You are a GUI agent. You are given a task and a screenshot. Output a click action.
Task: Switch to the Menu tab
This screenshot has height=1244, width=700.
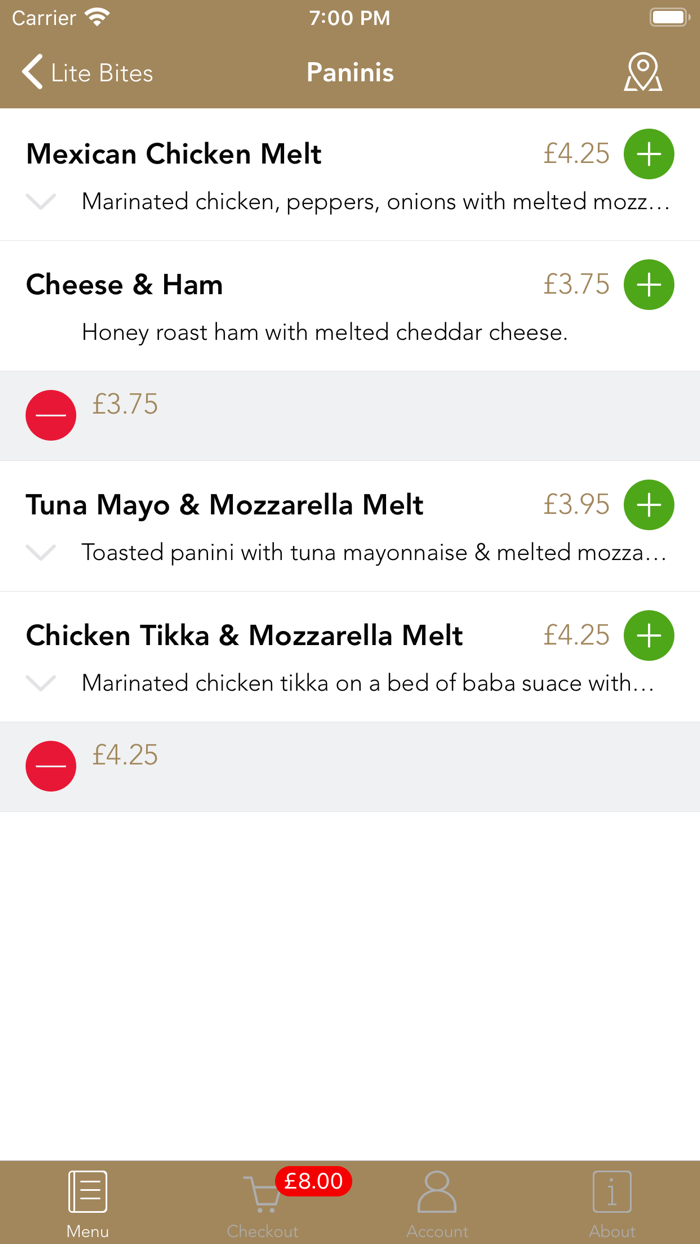[x=88, y=1203]
